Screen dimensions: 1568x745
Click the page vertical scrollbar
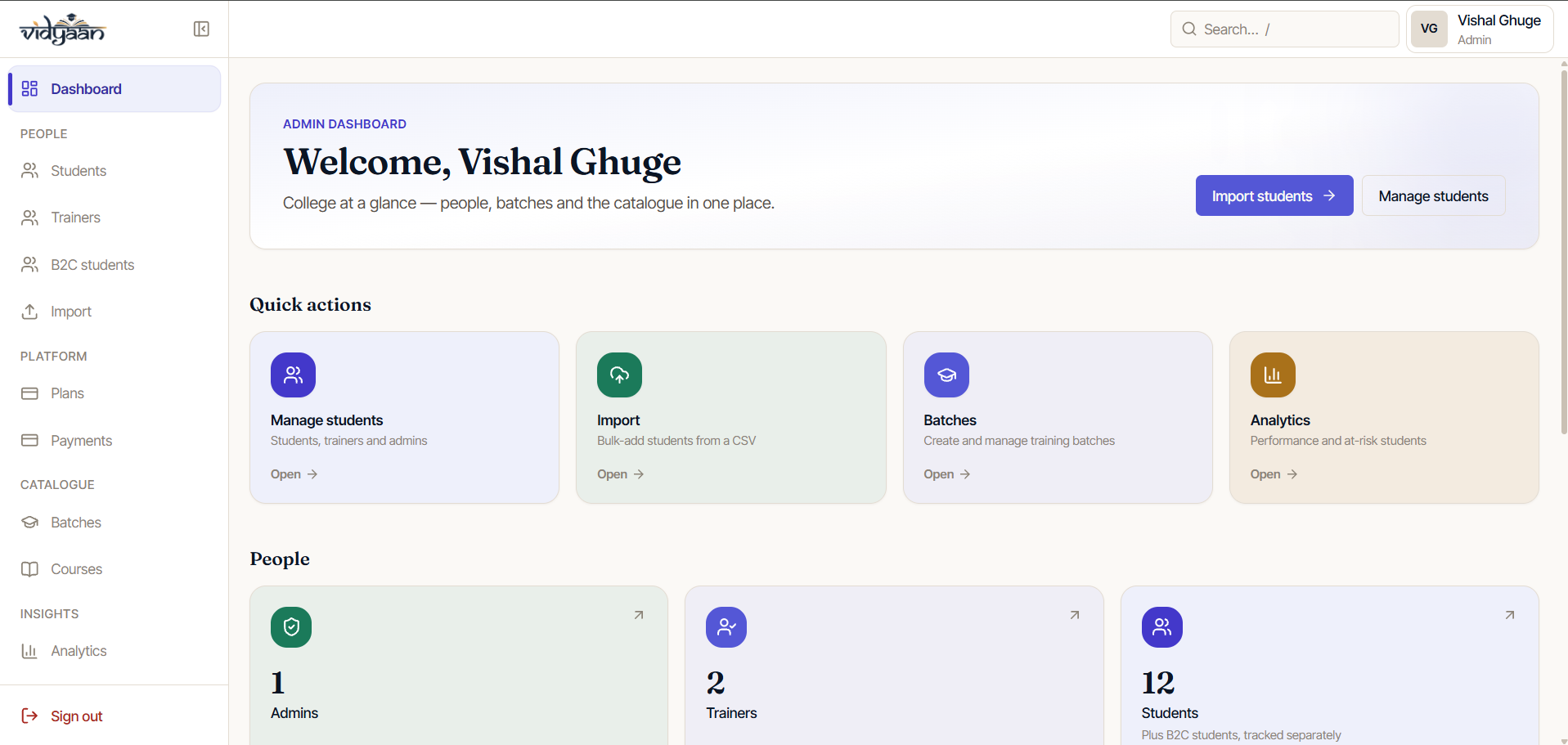[1563, 252]
